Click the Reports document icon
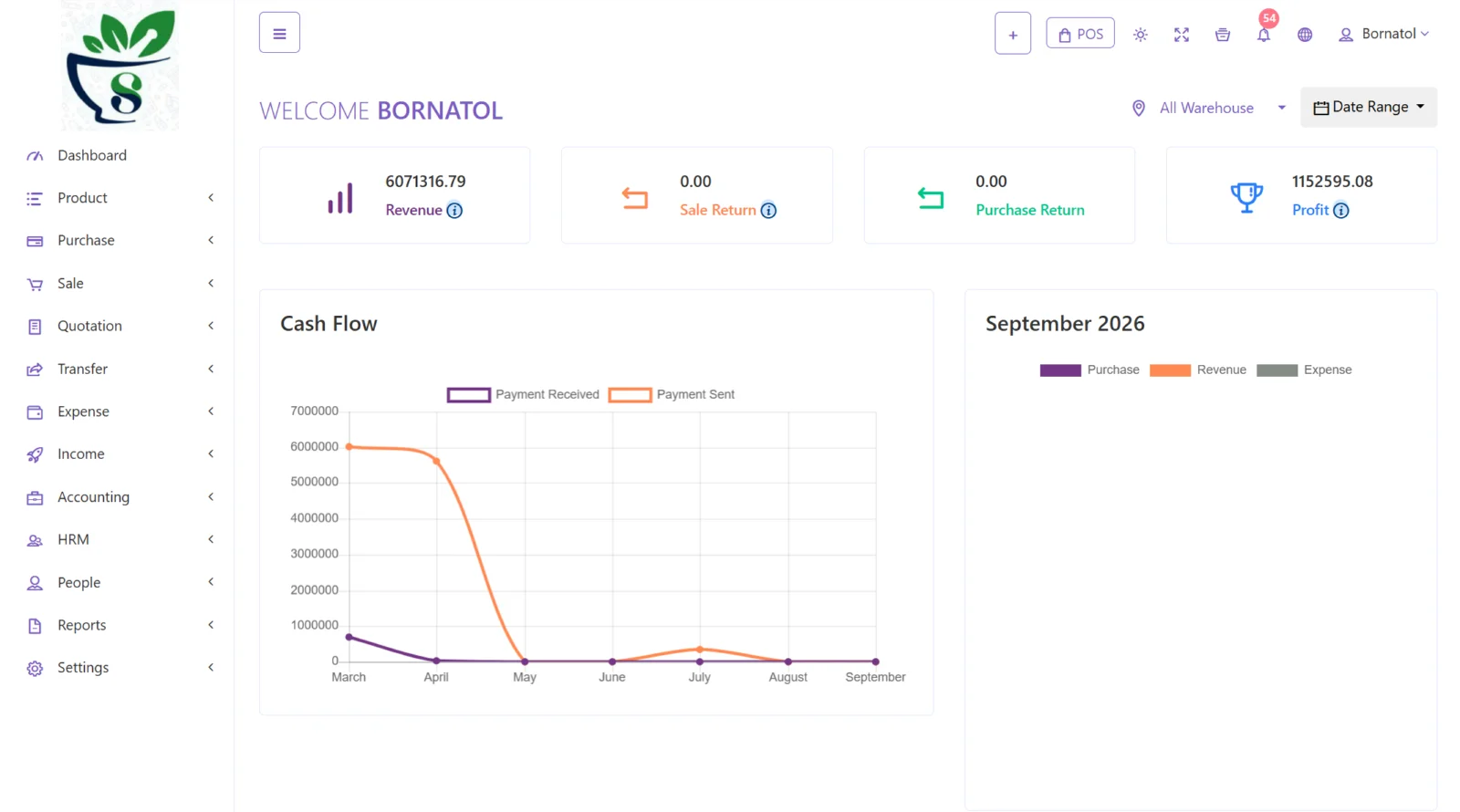1460x812 pixels. click(x=35, y=625)
